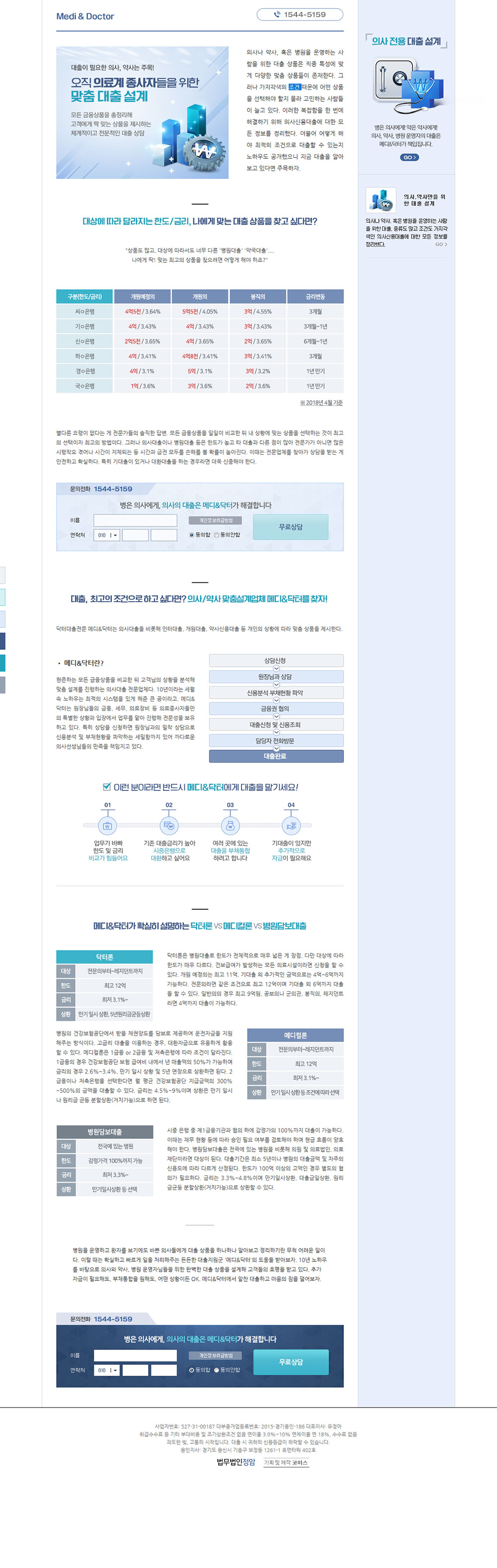Open the 1544-5159 phone number pill in header
This screenshot has height=1568, width=497.
[x=300, y=14]
